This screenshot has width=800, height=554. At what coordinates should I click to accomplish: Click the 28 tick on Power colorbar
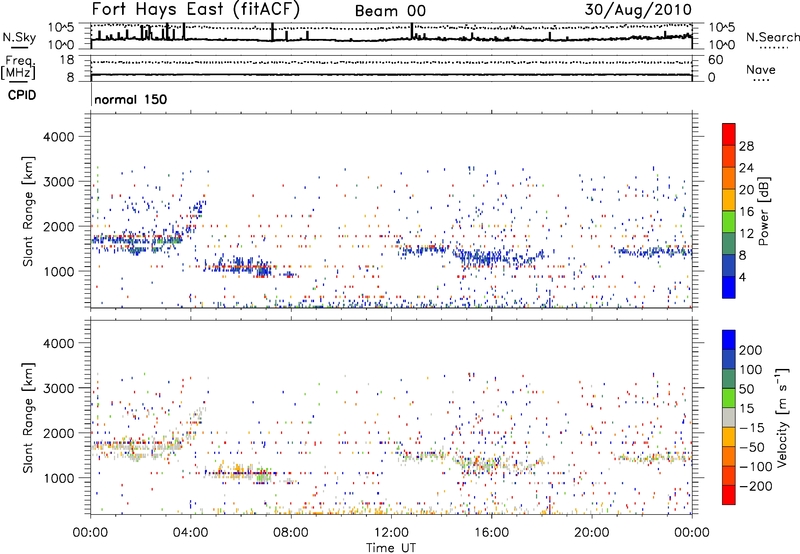746,146
